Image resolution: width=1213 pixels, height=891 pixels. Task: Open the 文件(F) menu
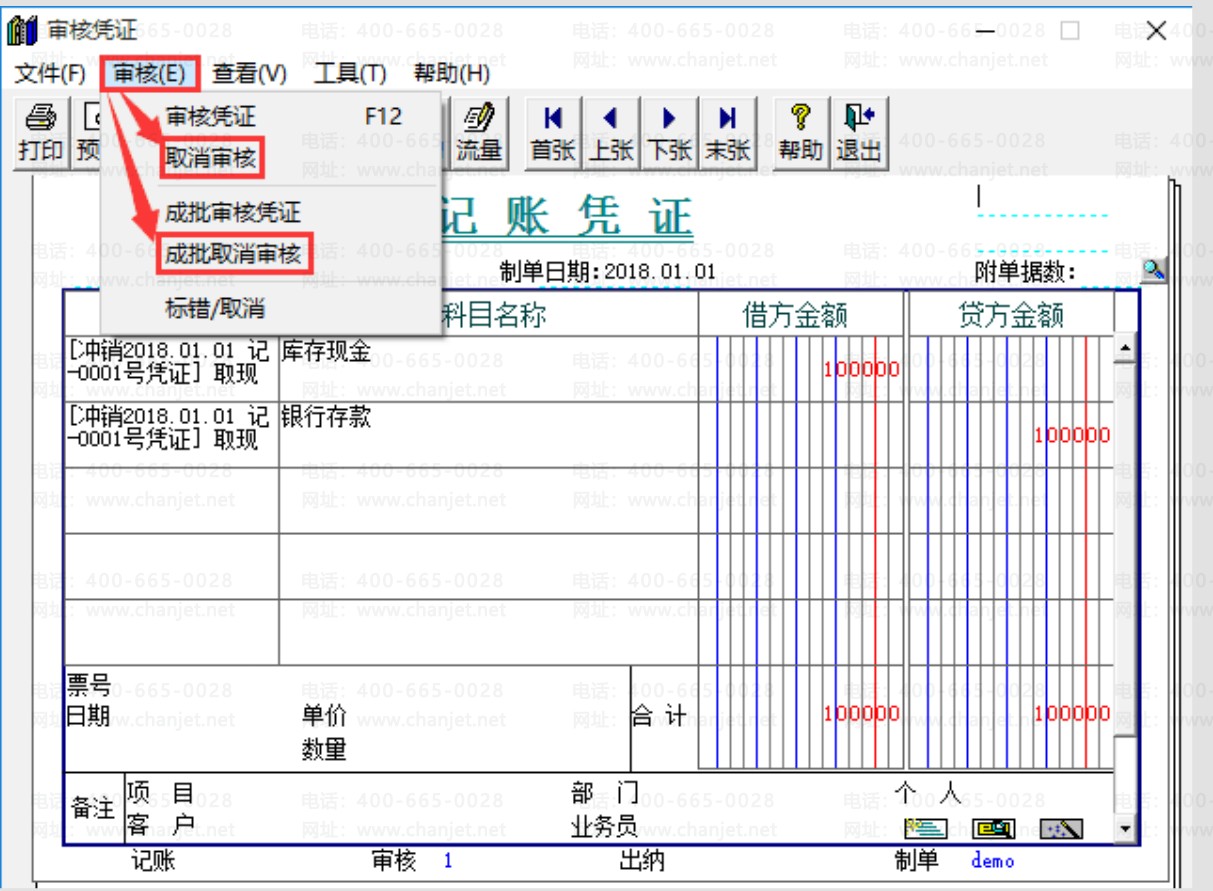[51, 73]
